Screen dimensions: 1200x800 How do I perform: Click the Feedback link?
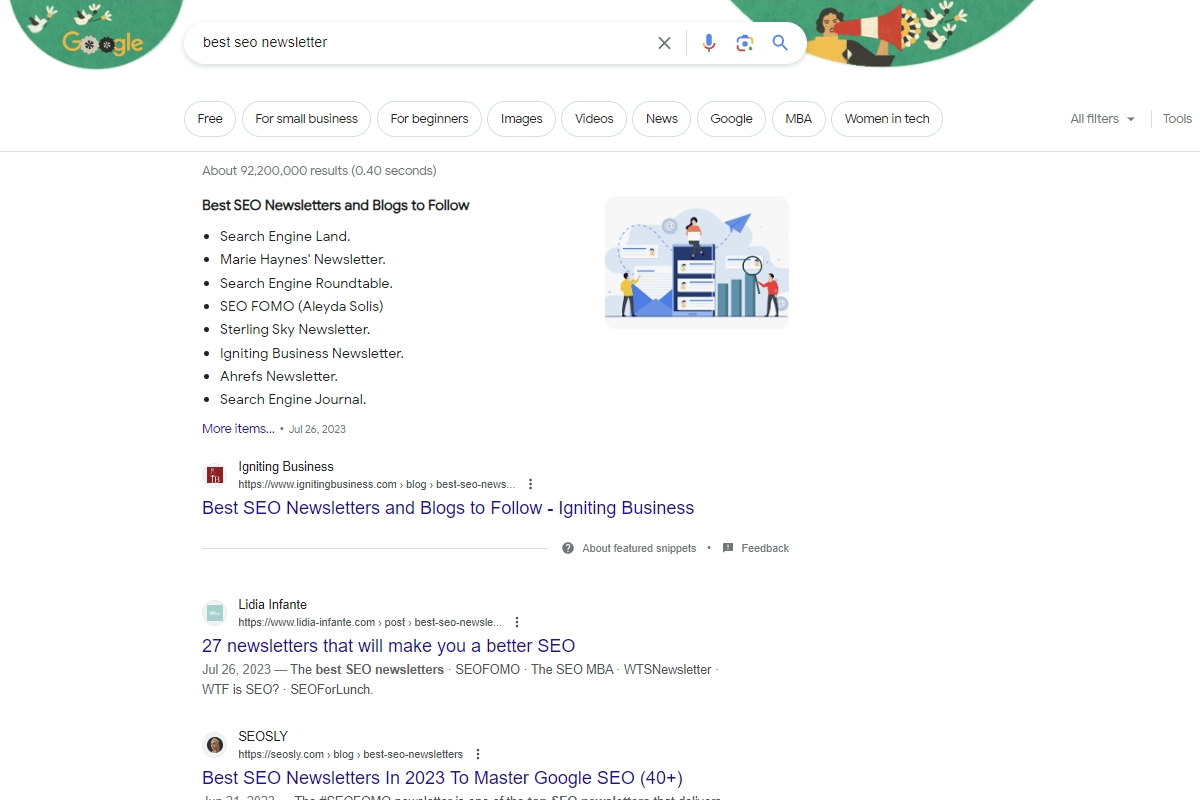click(x=765, y=548)
